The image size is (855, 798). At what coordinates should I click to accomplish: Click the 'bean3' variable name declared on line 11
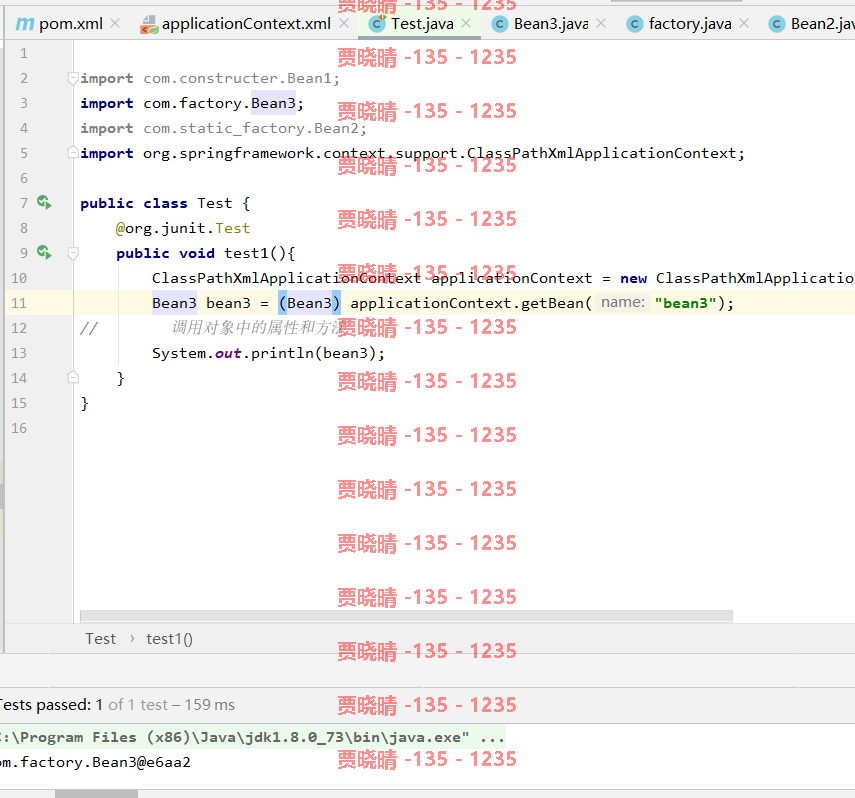click(x=228, y=303)
